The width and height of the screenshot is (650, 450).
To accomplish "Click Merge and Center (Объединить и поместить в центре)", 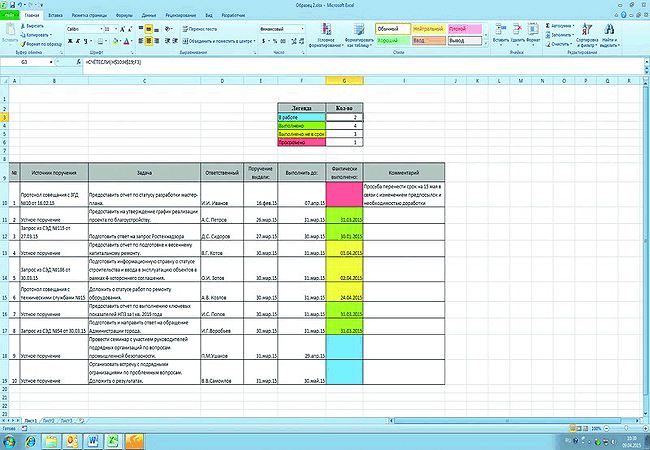I will [217, 41].
